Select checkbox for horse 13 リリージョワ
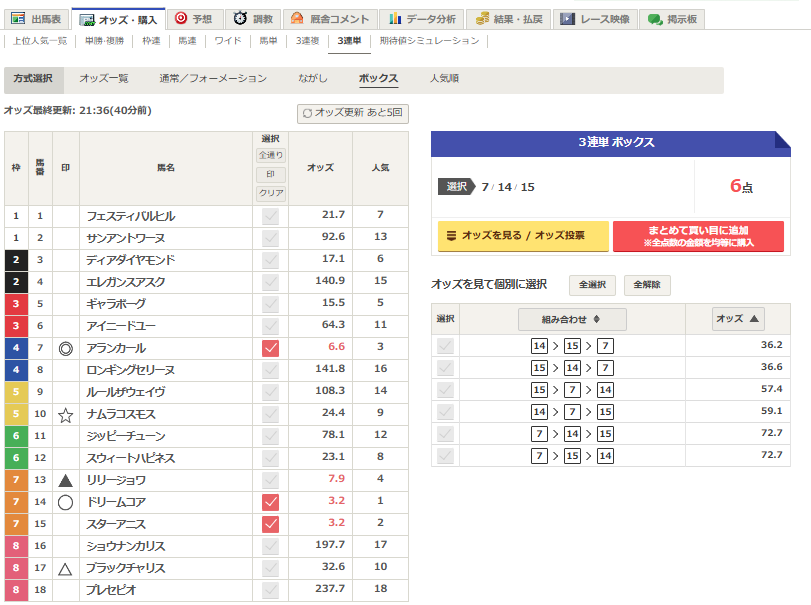Viewport: 811px width, 605px height. pos(270,480)
